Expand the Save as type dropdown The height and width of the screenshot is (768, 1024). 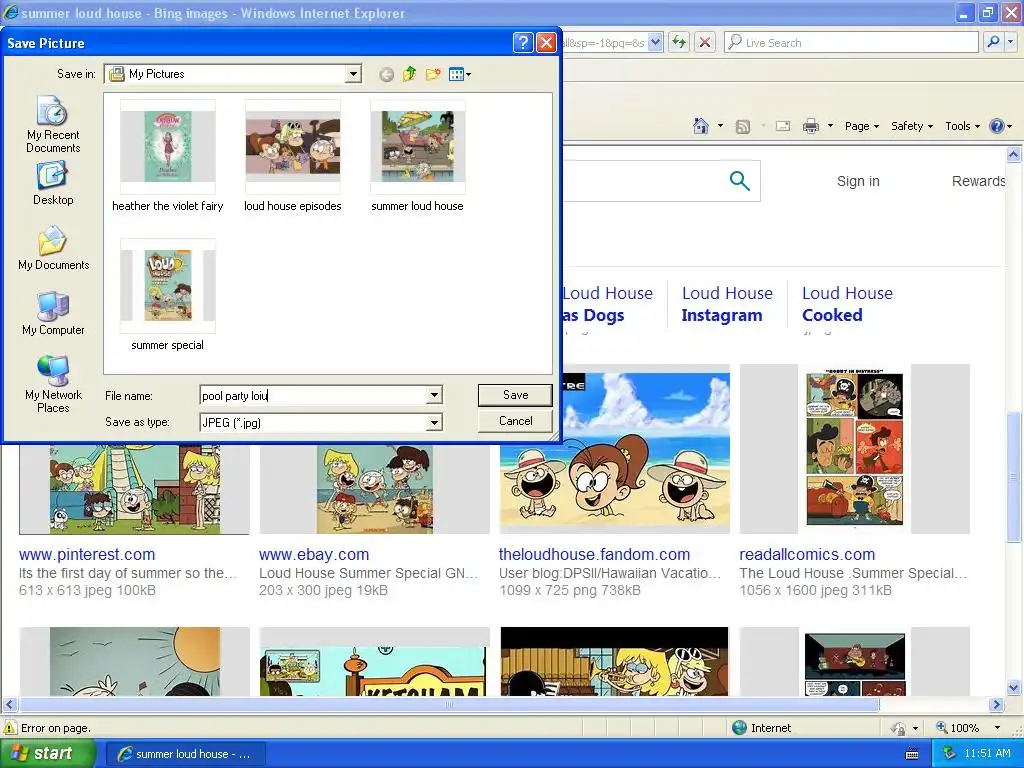pyautogui.click(x=434, y=423)
